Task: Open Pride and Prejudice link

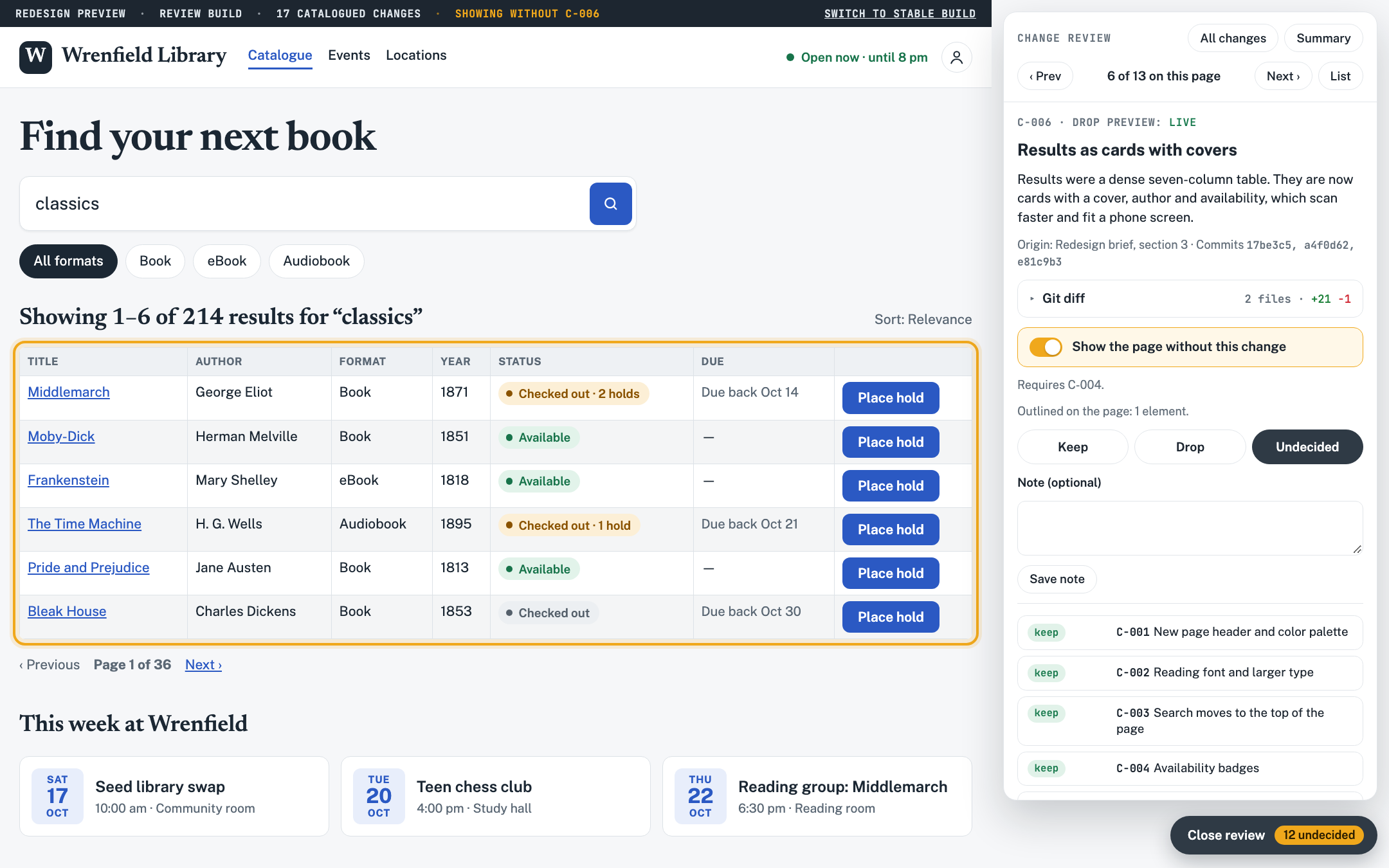Action: 88,568
